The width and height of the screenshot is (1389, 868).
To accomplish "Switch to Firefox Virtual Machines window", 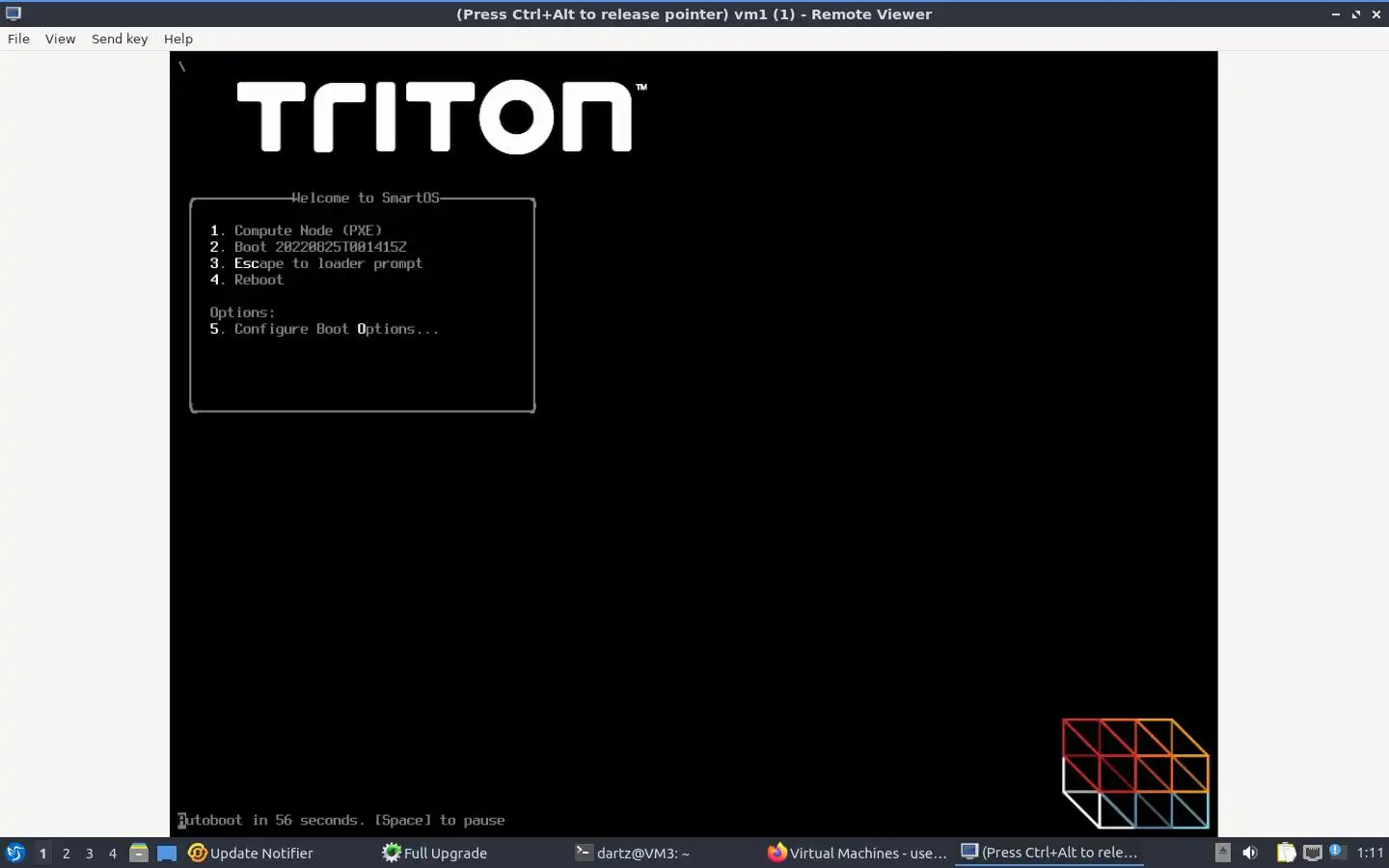I will 857,853.
